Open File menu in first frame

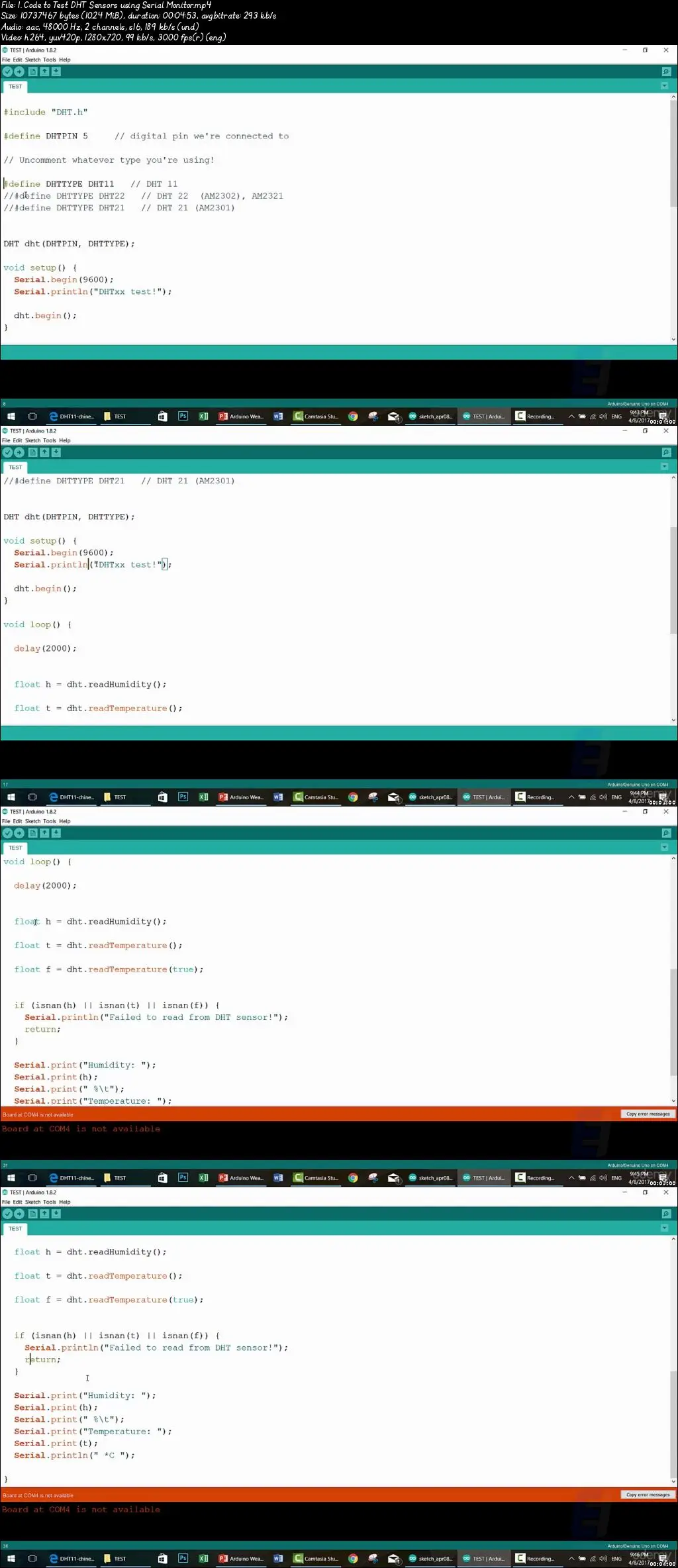point(6,60)
